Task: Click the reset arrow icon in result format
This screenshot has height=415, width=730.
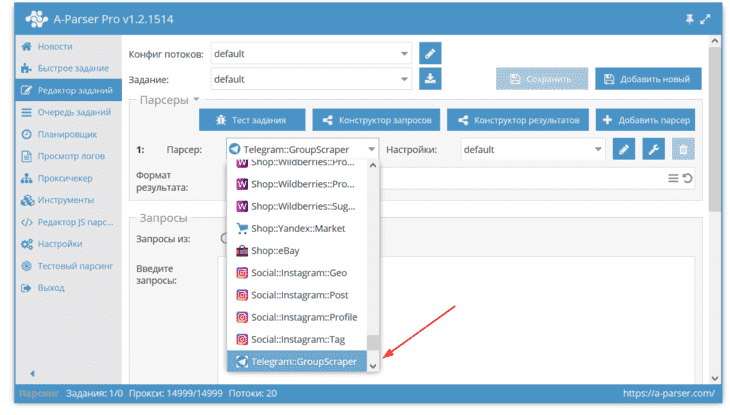Action: point(688,178)
